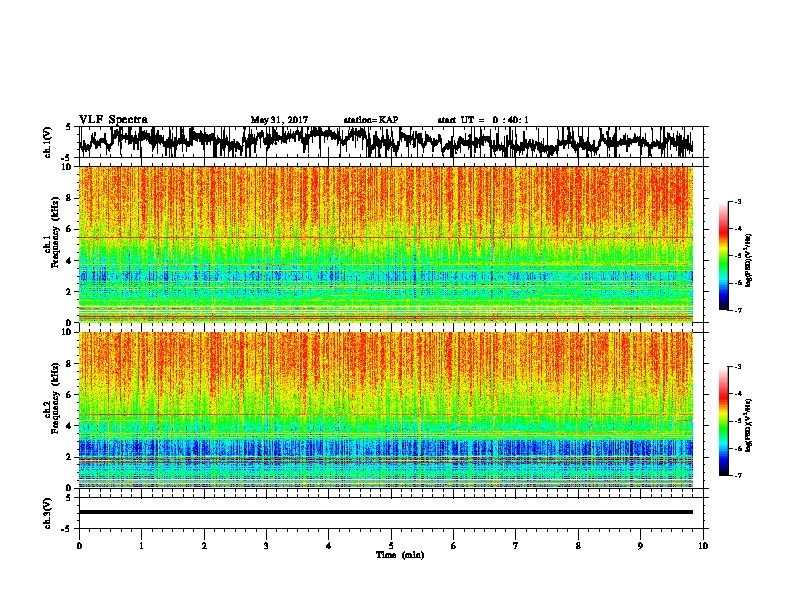Image resolution: width=792 pixels, height=612 pixels.
Task: Click the date 'May 31, 2017'
Action: click(x=279, y=120)
